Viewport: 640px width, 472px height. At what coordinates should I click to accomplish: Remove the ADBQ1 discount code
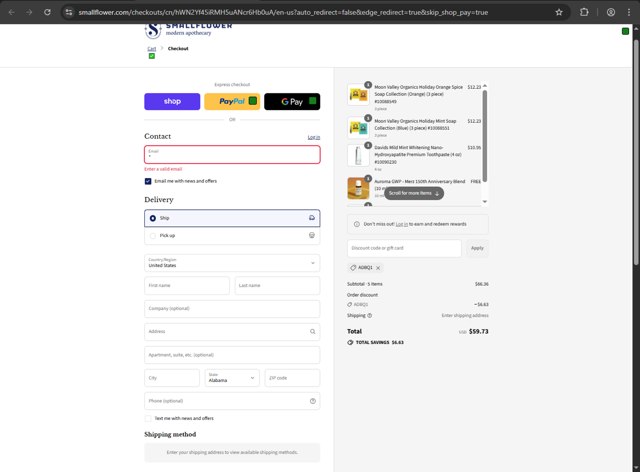point(378,268)
